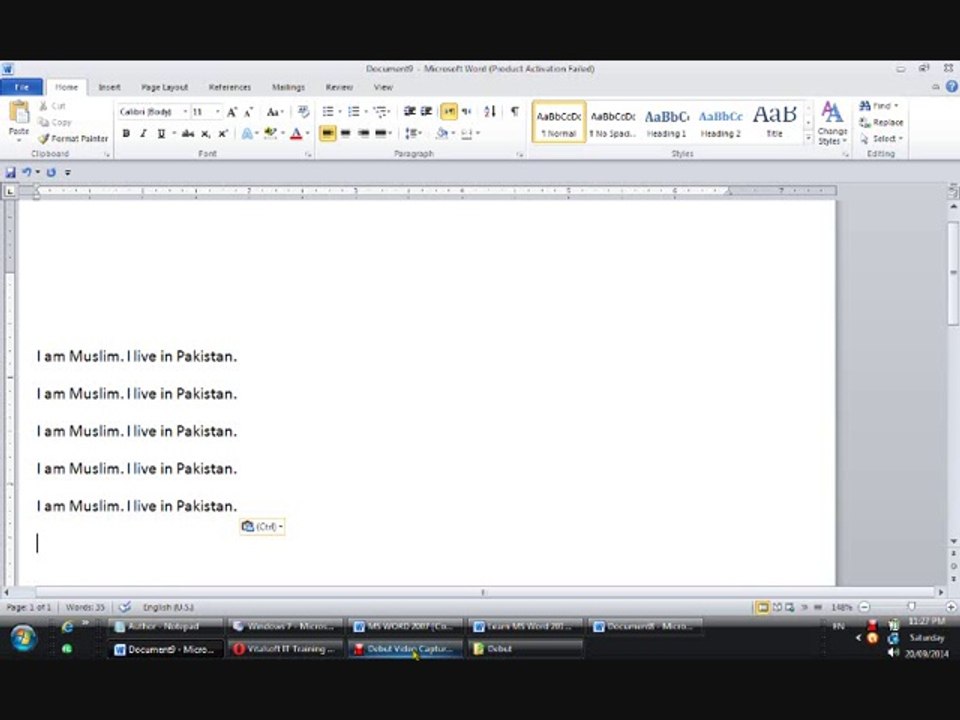Toggle Italic formatting
960x720 pixels.
tap(143, 133)
